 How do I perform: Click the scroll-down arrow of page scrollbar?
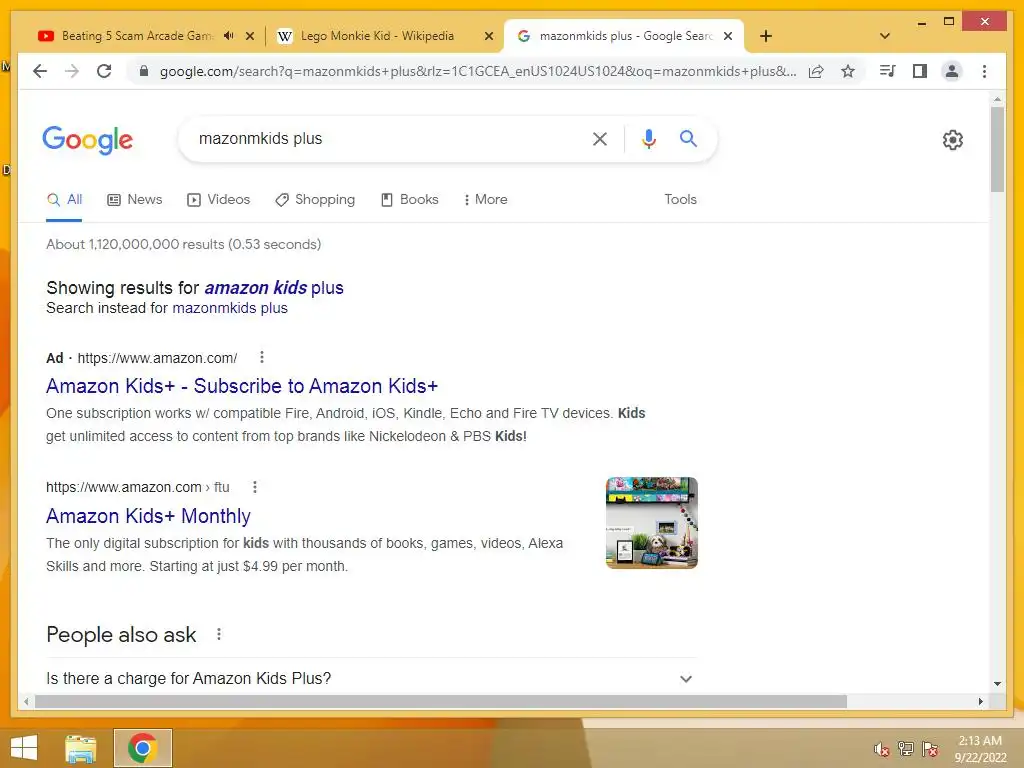point(997,684)
